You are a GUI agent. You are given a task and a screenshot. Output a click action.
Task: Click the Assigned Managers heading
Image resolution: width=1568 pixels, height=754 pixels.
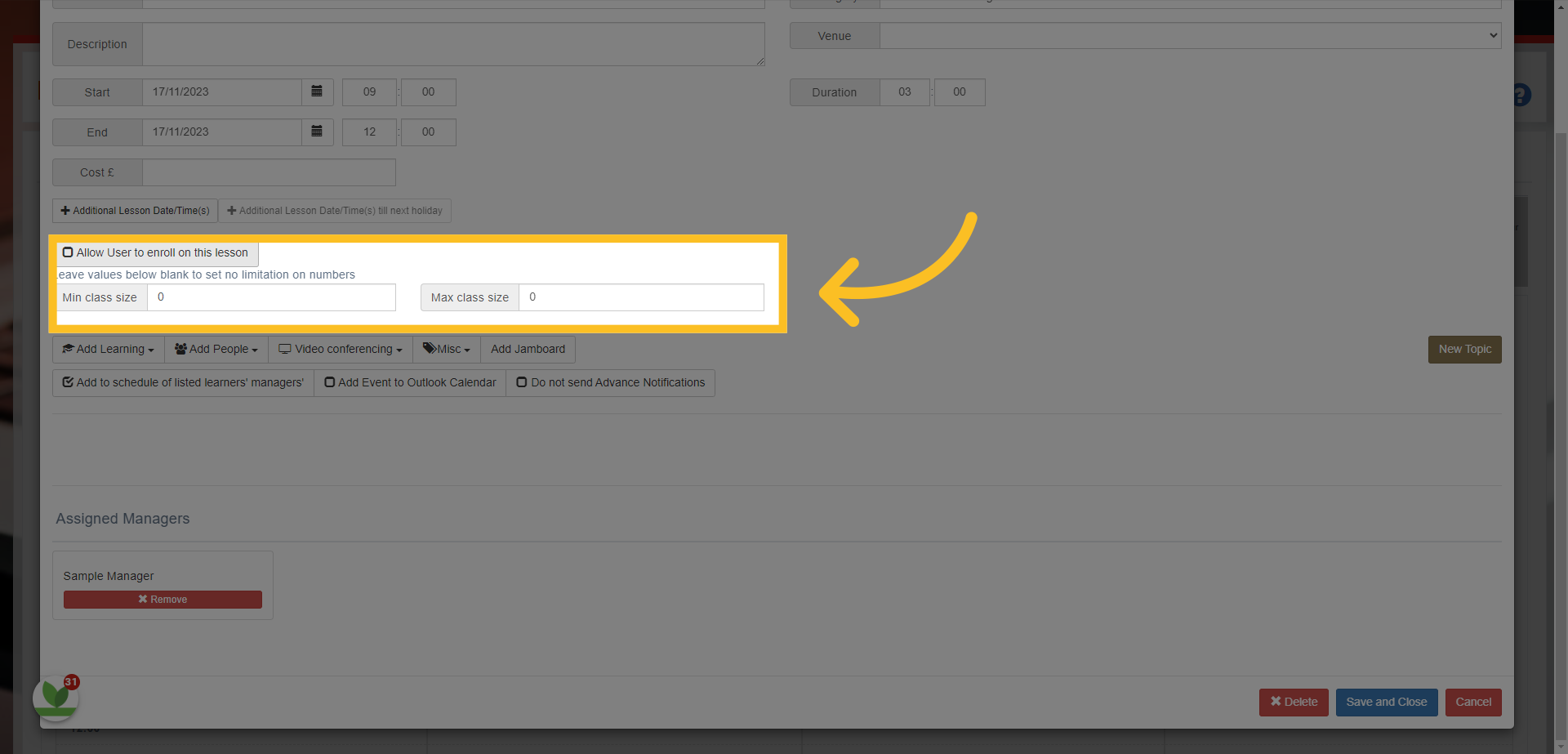coord(122,519)
